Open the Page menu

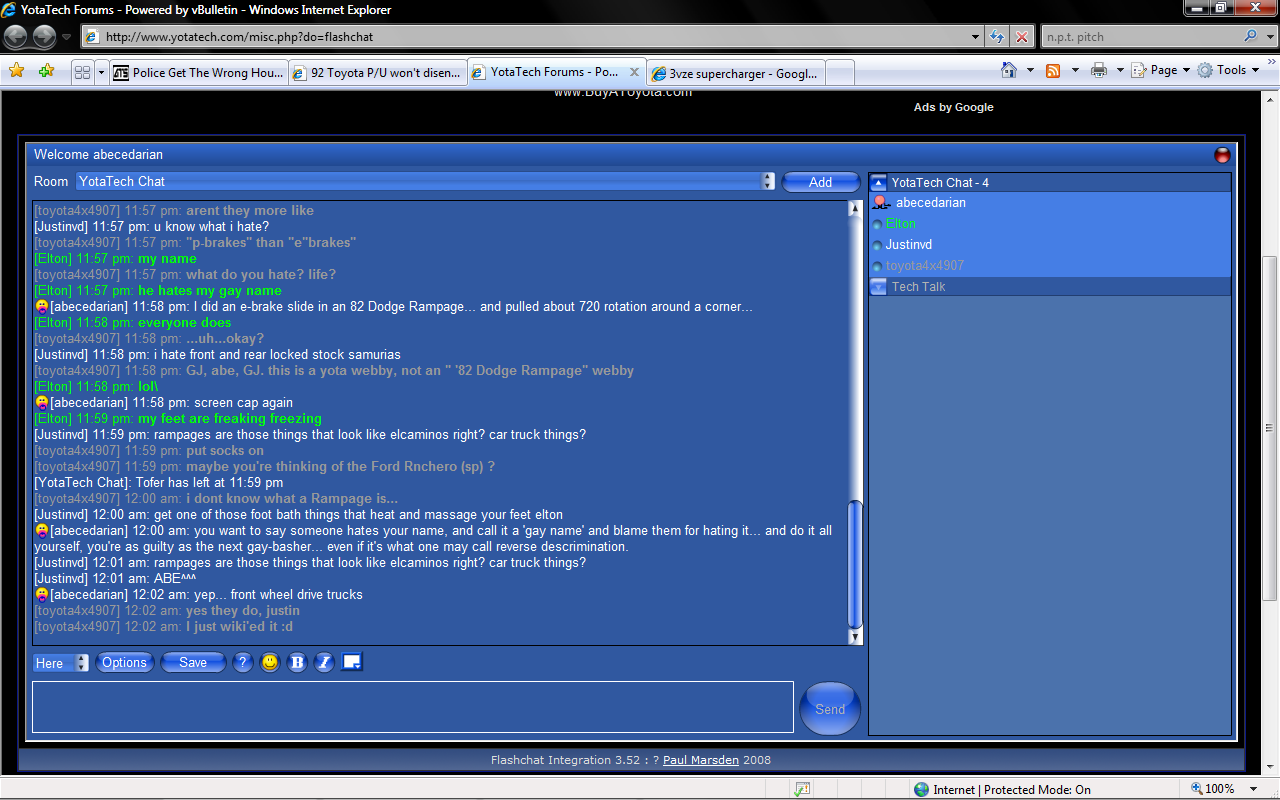click(1160, 70)
